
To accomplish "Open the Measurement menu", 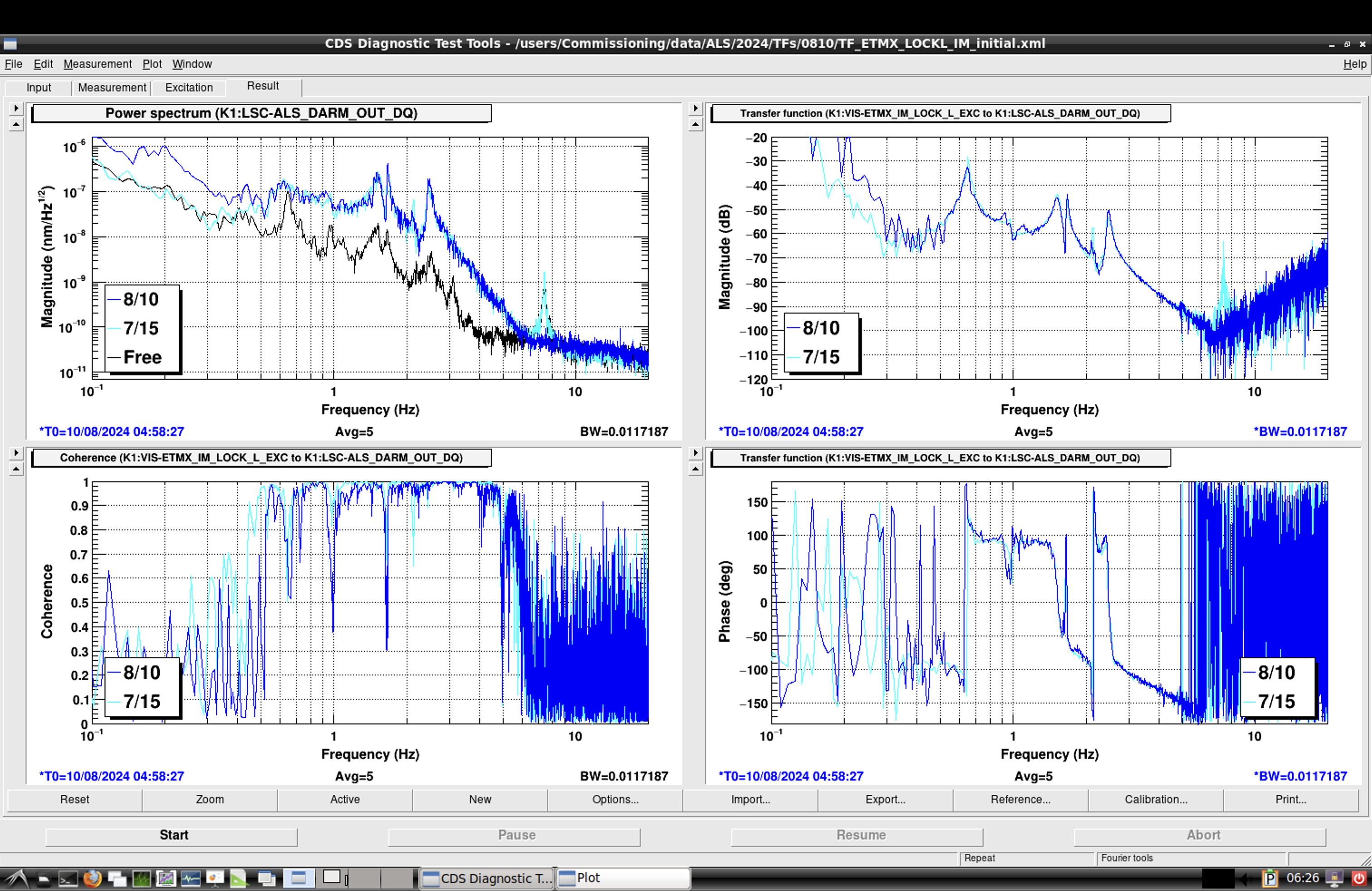I will coord(98,64).
